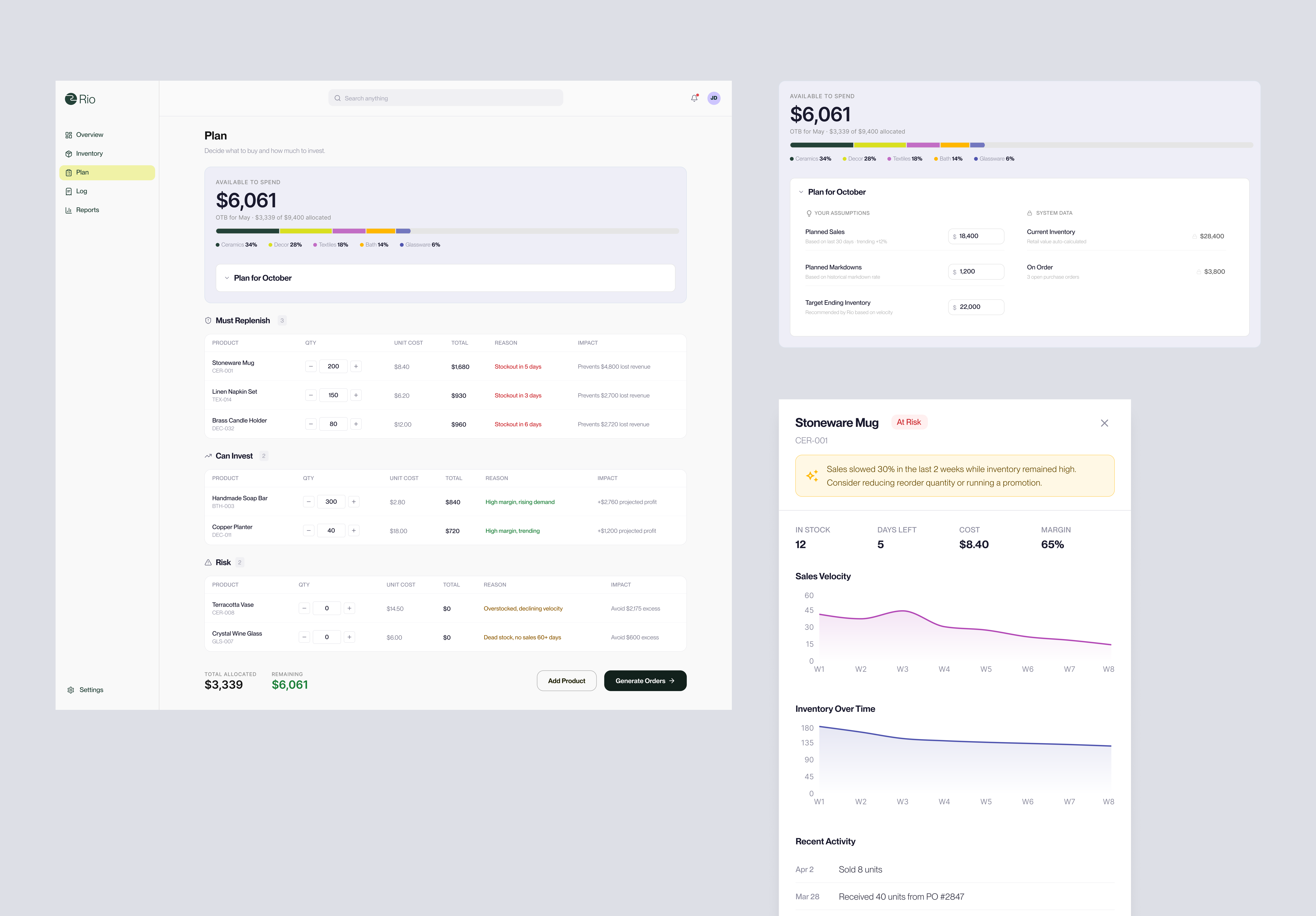The height and width of the screenshot is (916, 1316).
Task: Increase Stoneware Mug quantity with plus
Action: click(356, 366)
